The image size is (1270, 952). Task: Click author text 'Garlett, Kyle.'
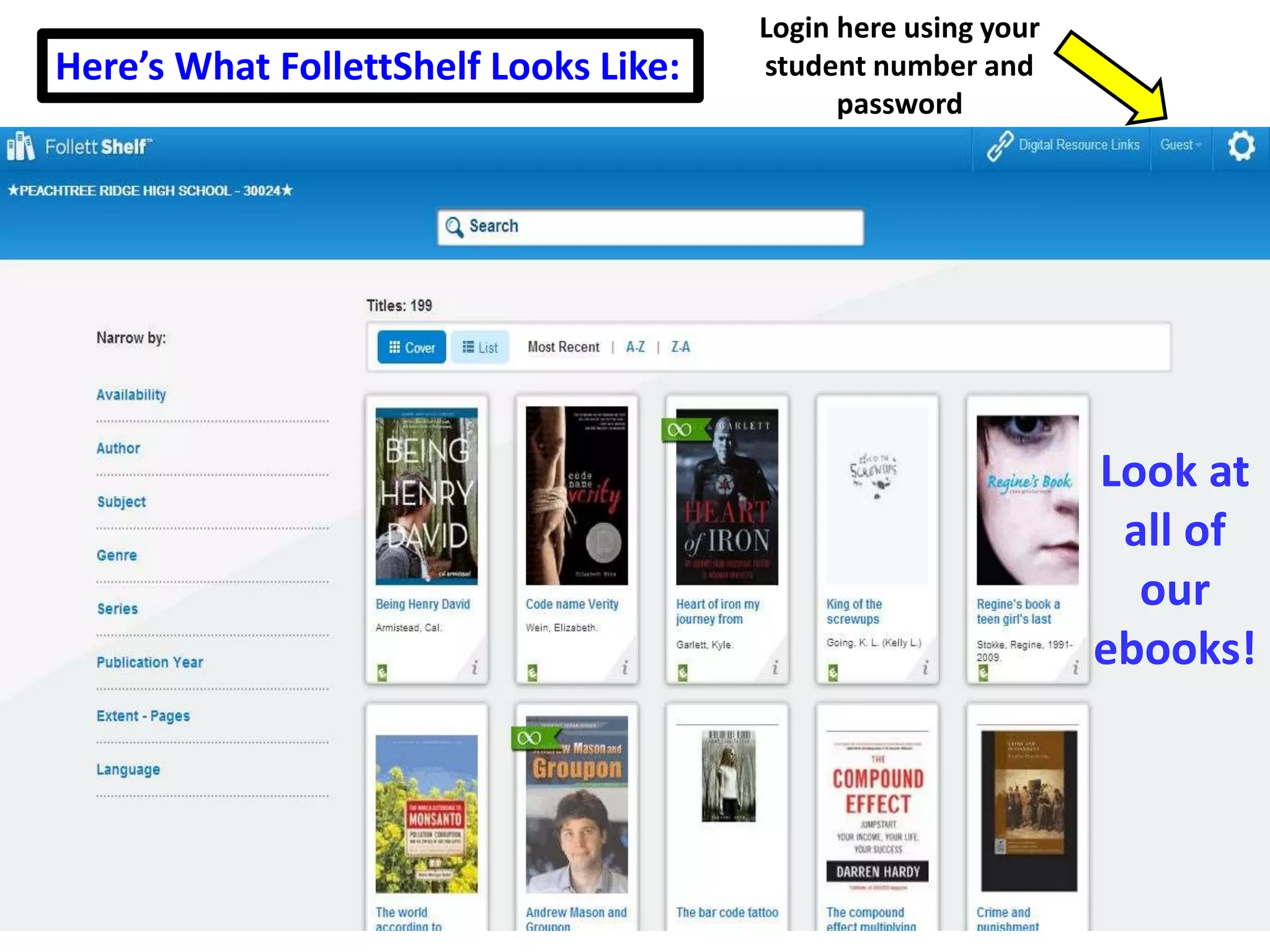pyautogui.click(x=704, y=645)
